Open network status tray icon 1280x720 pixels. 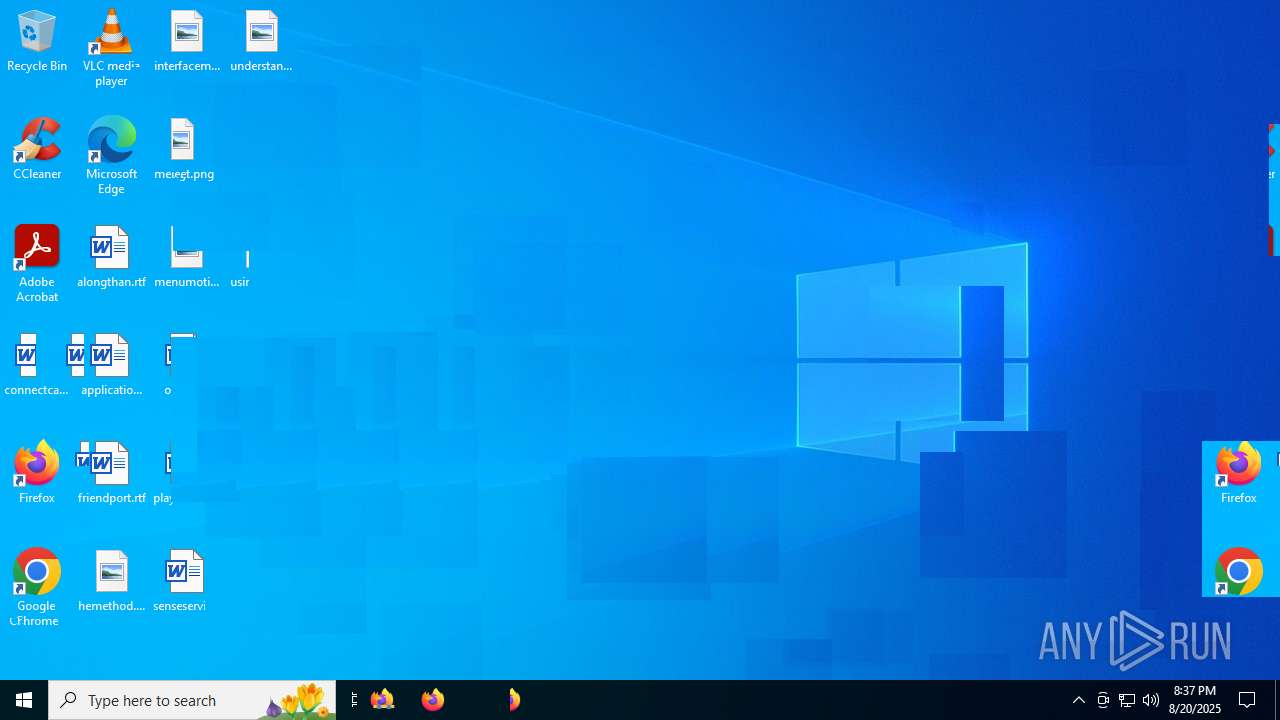1127,700
